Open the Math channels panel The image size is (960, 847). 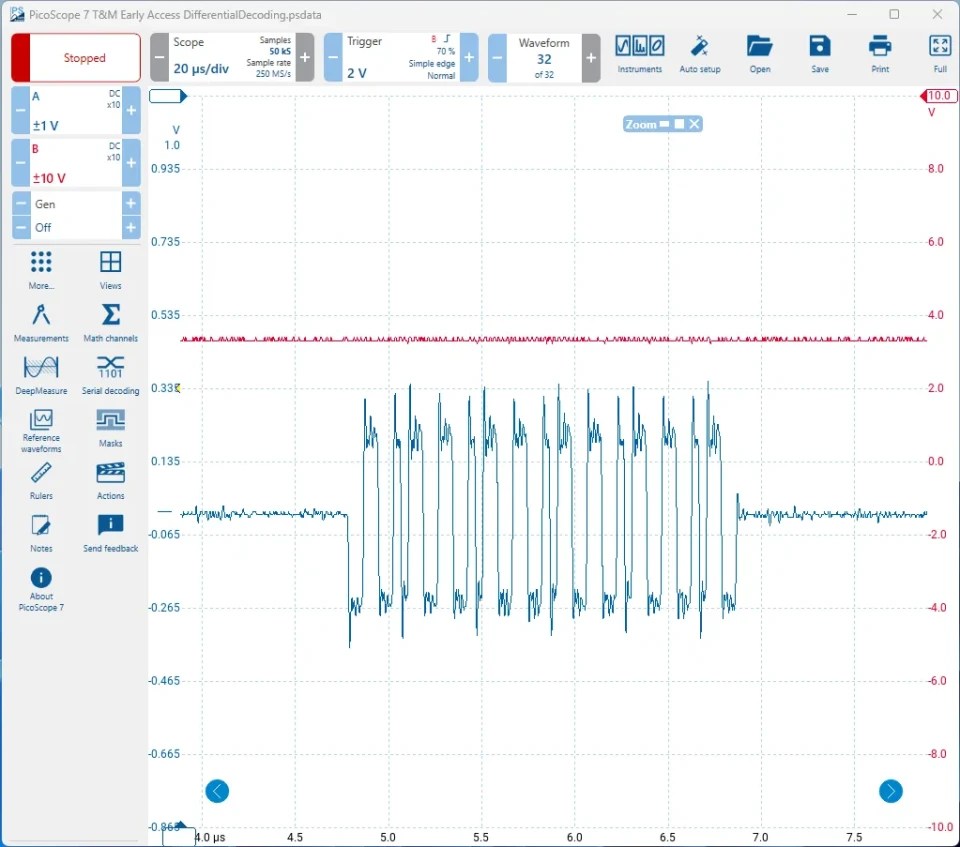point(110,322)
